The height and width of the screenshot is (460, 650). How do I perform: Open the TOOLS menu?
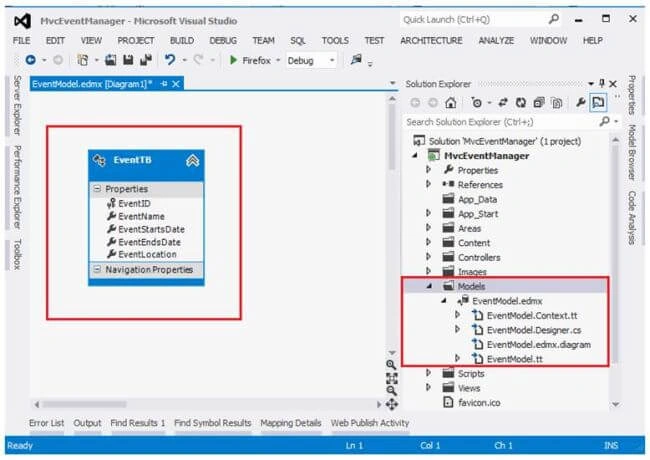[x=335, y=41]
